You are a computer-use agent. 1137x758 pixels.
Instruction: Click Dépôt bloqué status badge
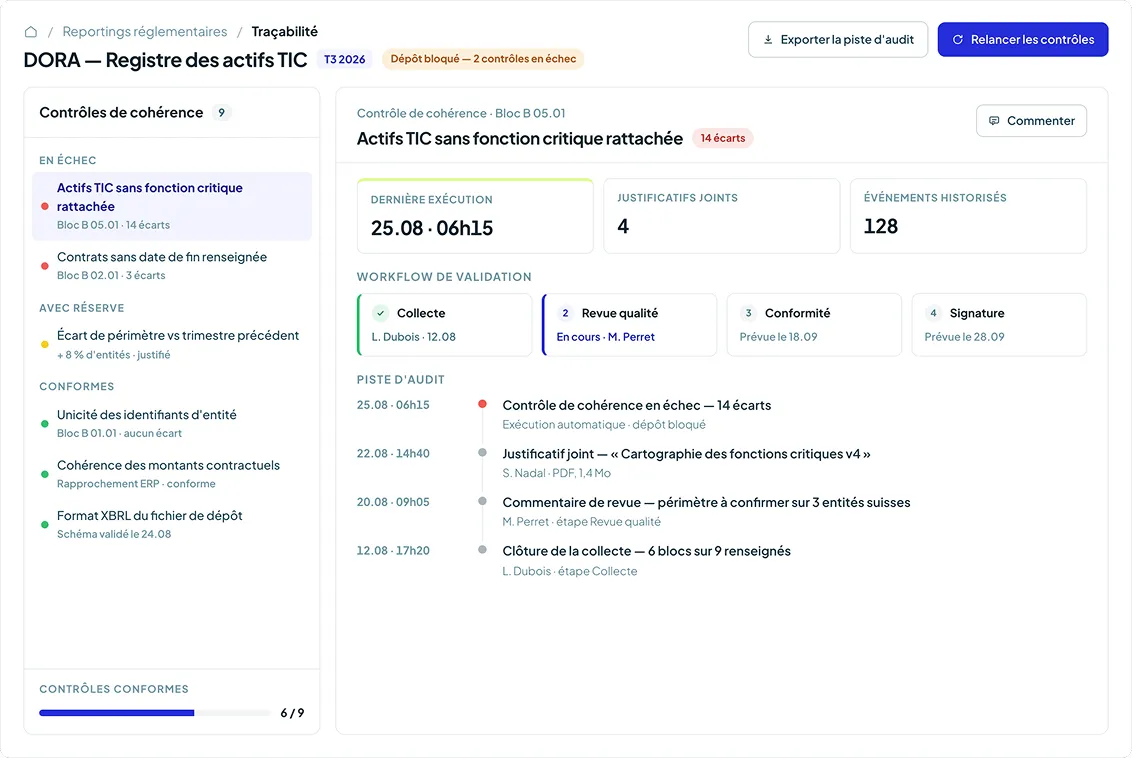(x=483, y=59)
